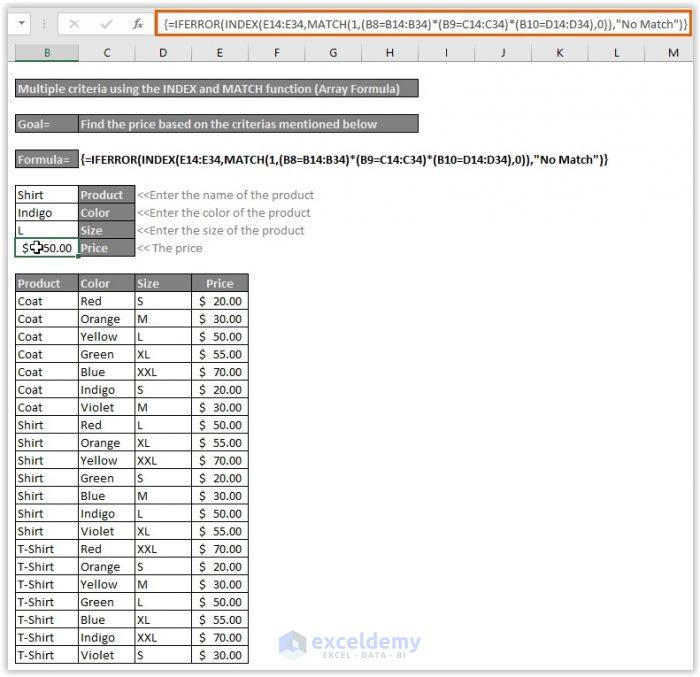Select column C header
Screen dimensions: 700x677
point(107,53)
